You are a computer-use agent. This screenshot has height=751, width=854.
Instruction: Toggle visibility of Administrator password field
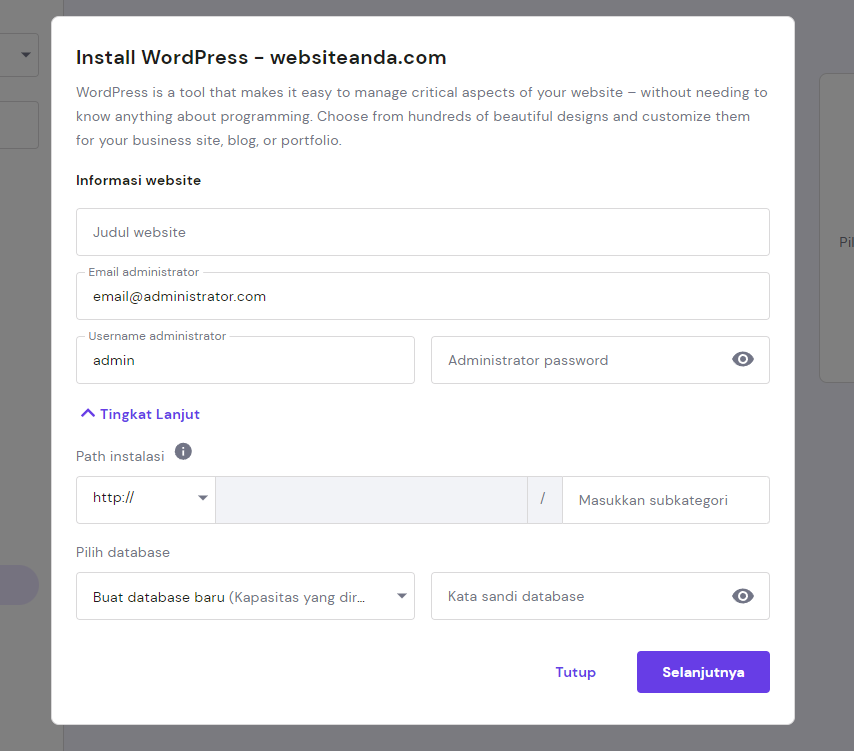[742, 359]
